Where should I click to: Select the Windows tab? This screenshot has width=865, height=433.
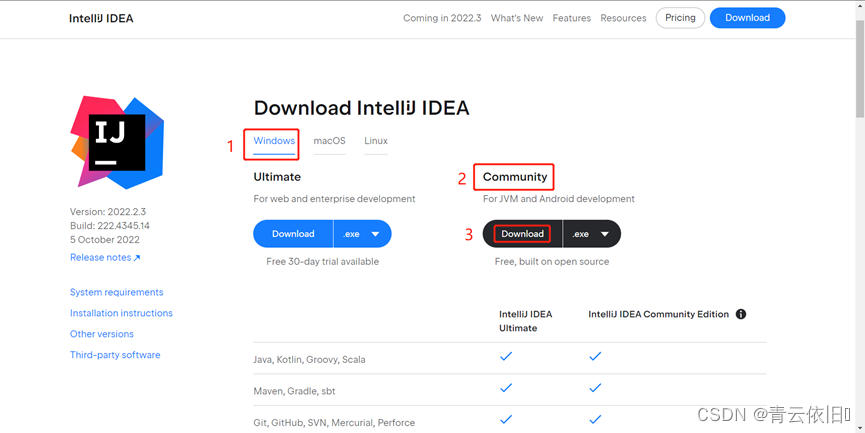(x=274, y=141)
